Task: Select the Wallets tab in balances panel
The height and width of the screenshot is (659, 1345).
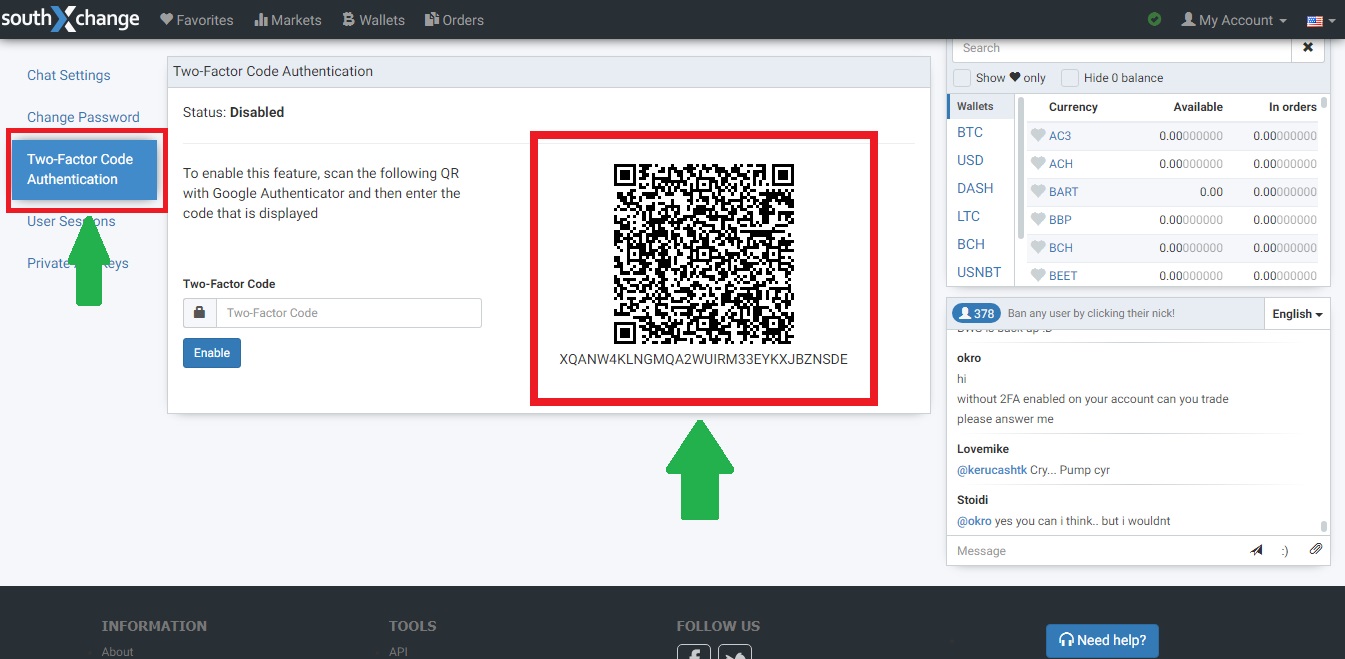Action: coord(980,106)
